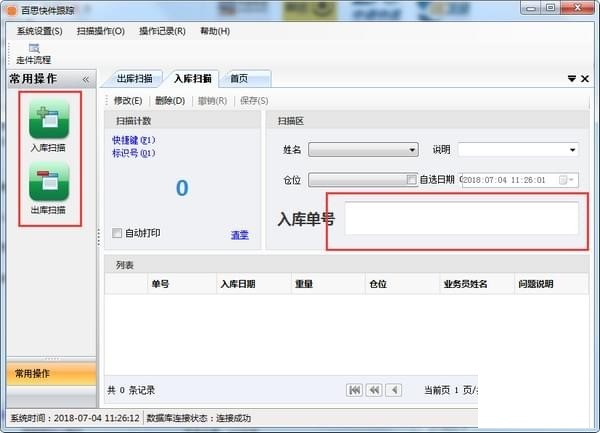Go to first page of records

354,390
